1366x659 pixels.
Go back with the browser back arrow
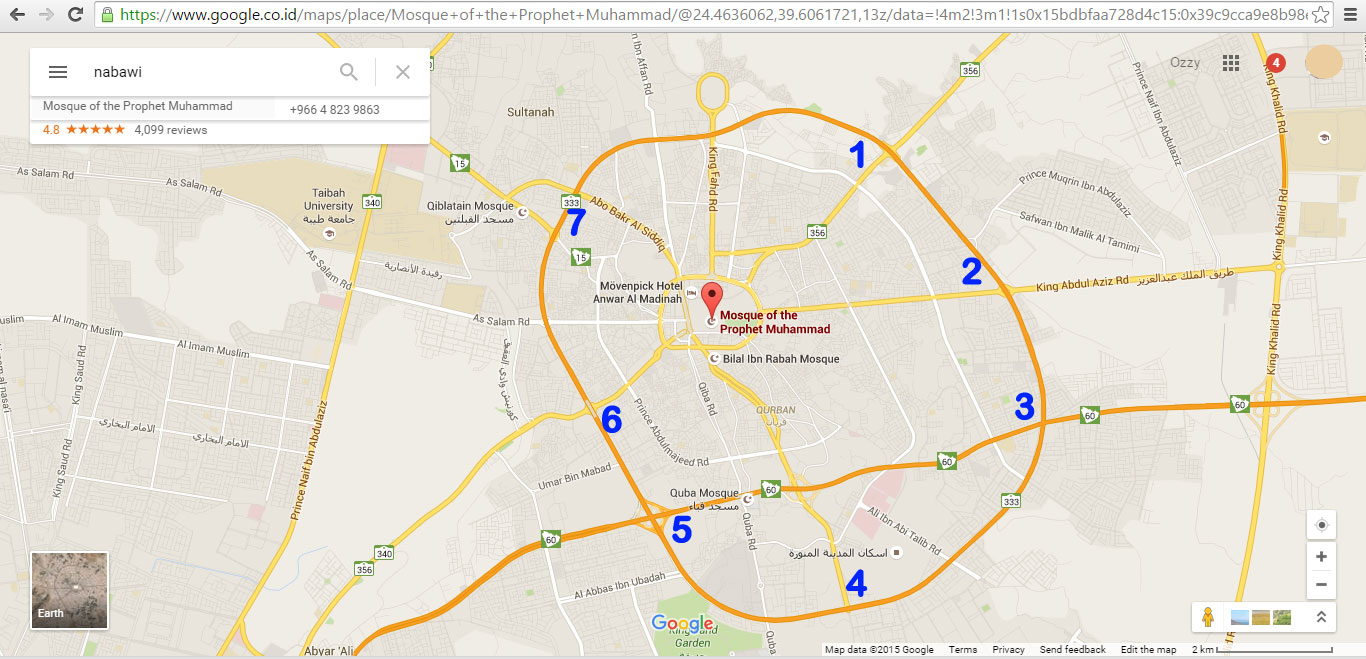17,15
